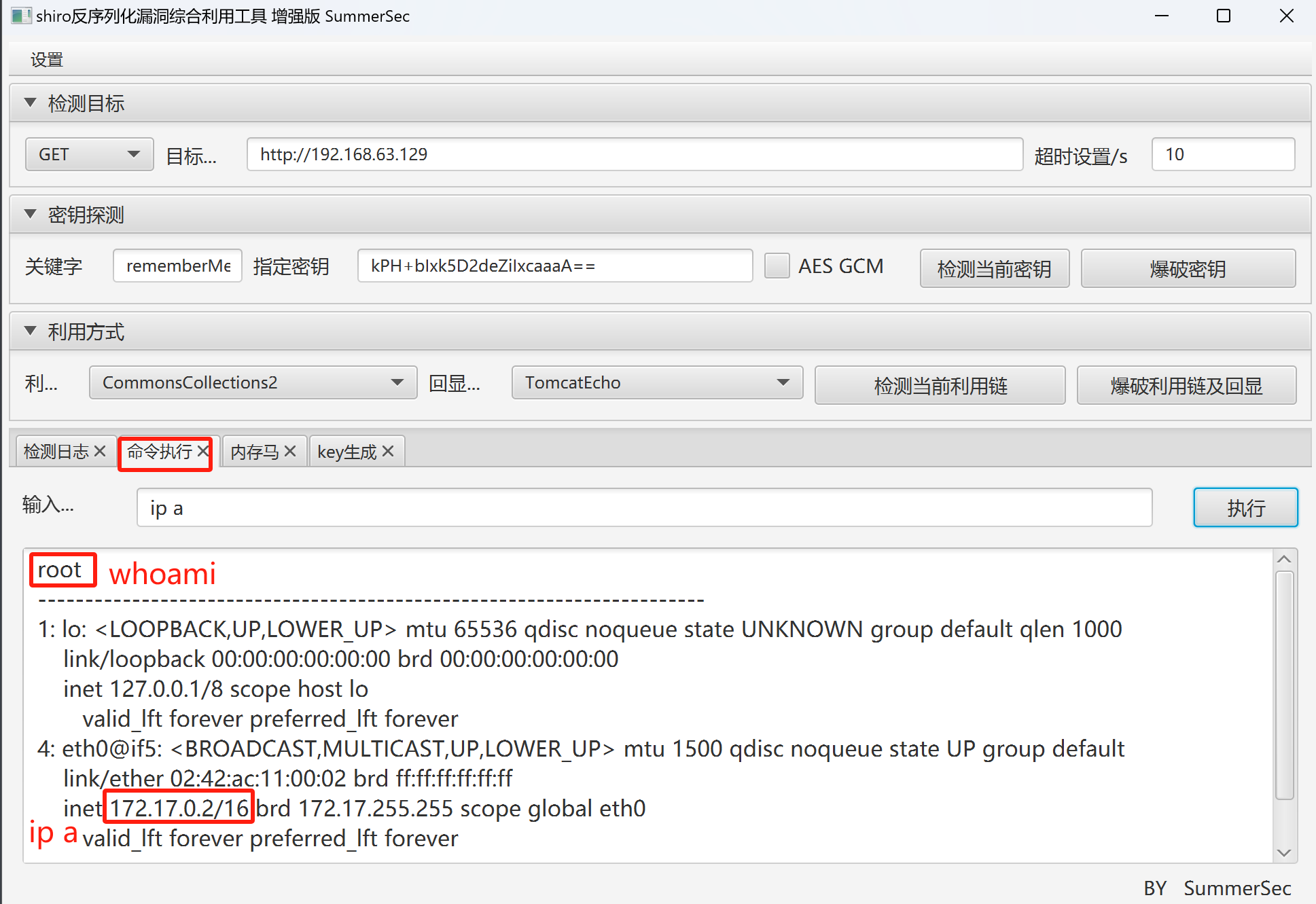Click the 检测当前利用链 button

click(x=940, y=385)
